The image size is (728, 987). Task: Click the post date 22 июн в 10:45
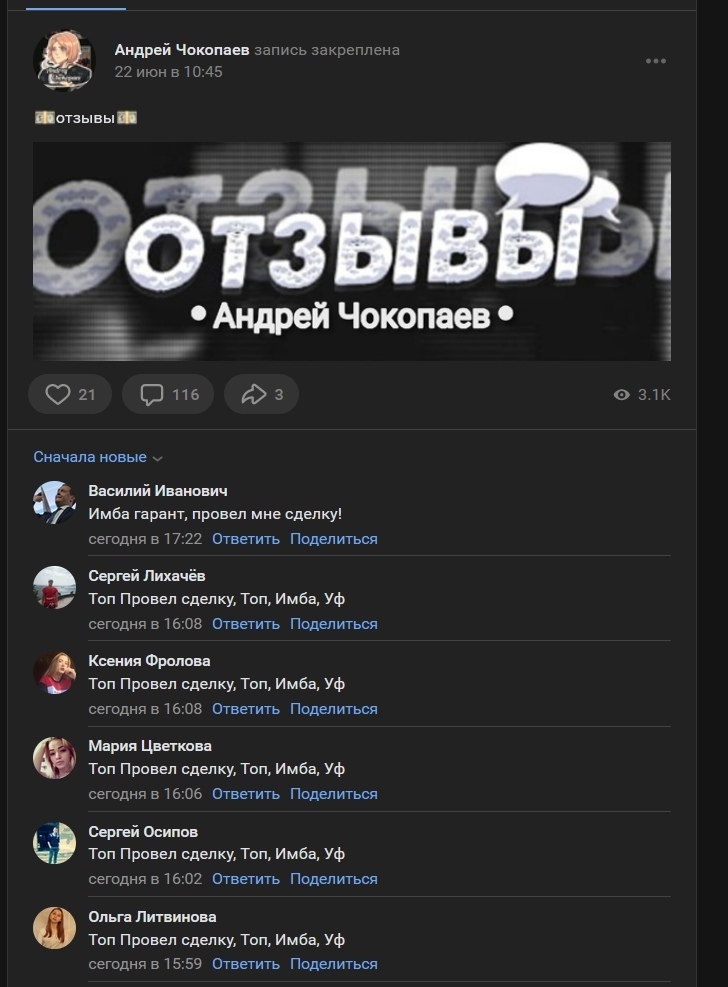pos(168,72)
